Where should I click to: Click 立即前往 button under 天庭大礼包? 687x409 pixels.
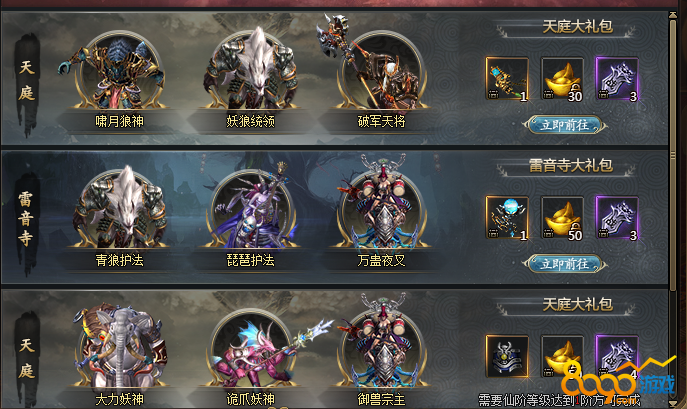[x=565, y=125]
